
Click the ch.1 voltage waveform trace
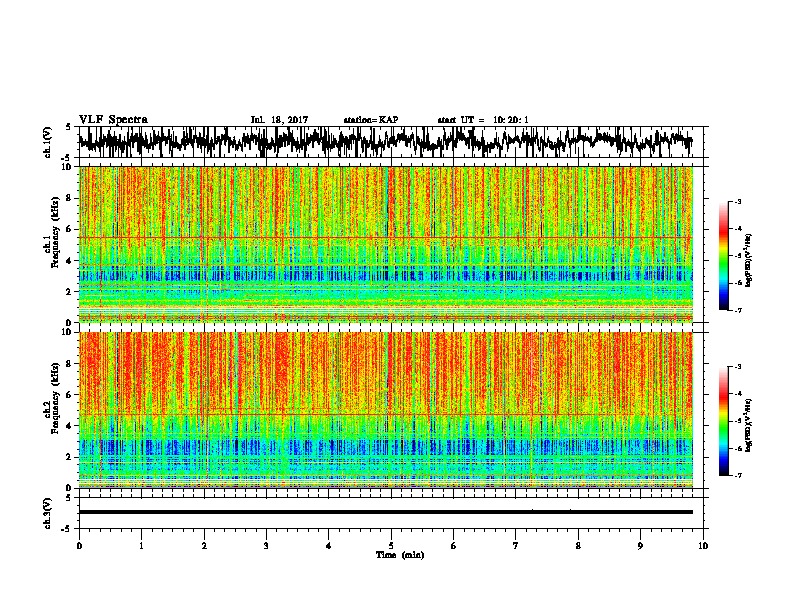[x=385, y=141]
